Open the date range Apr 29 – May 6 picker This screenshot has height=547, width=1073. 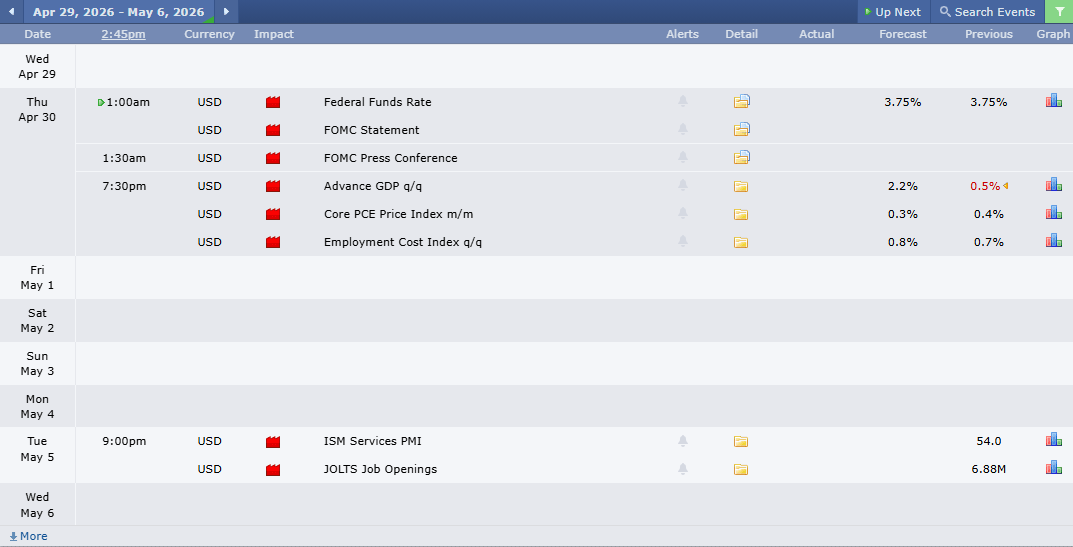118,12
